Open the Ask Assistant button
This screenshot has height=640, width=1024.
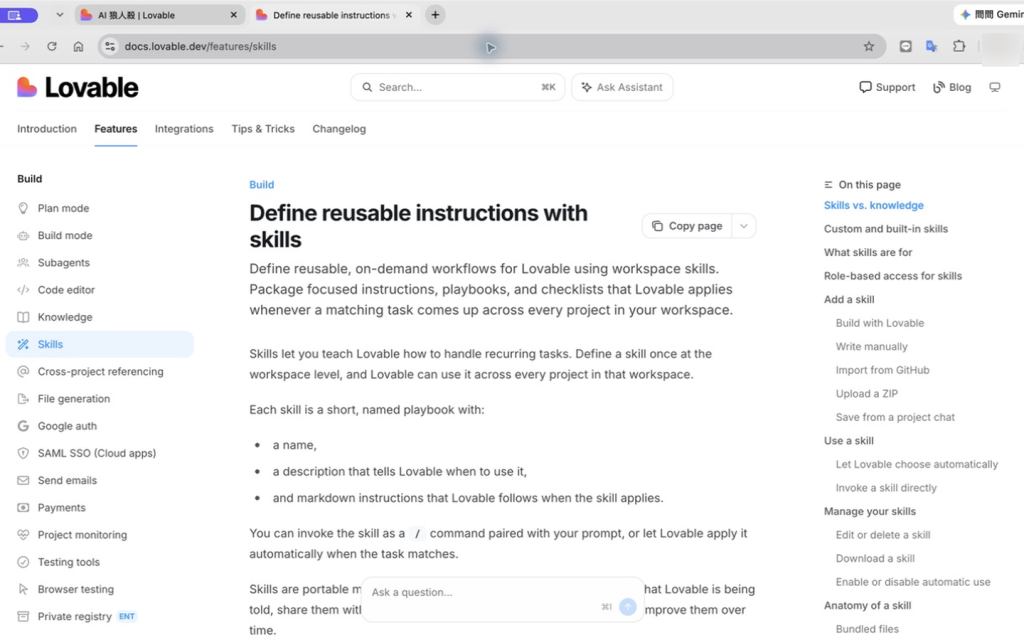[622, 87]
